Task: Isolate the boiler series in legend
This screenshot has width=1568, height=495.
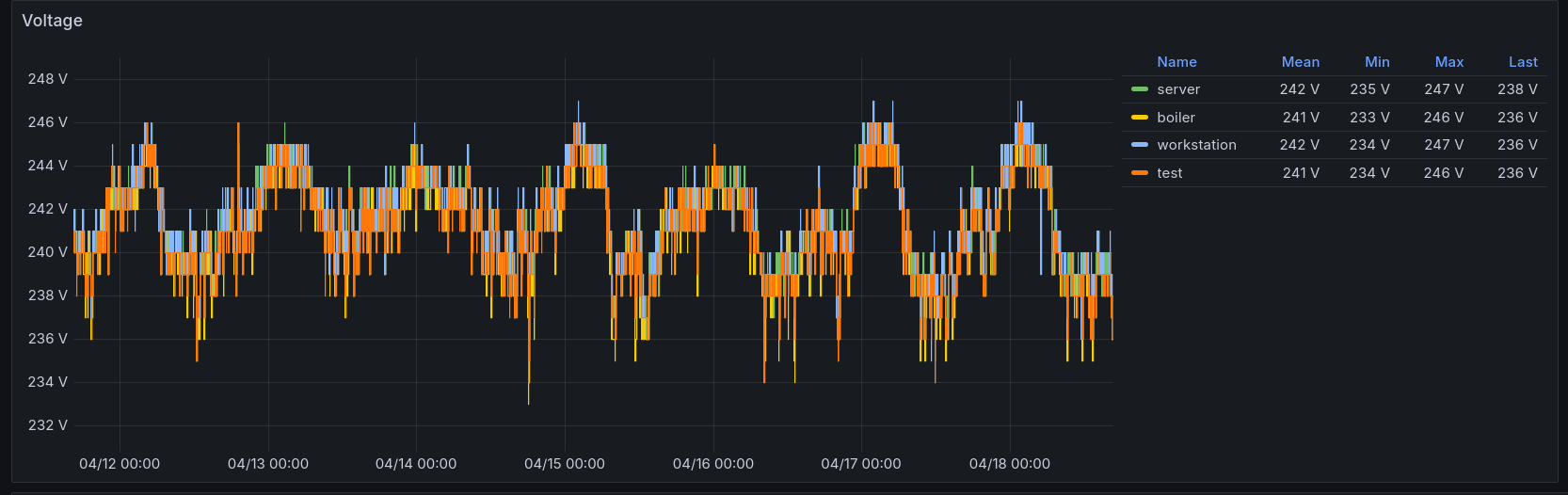Action: [x=1176, y=118]
